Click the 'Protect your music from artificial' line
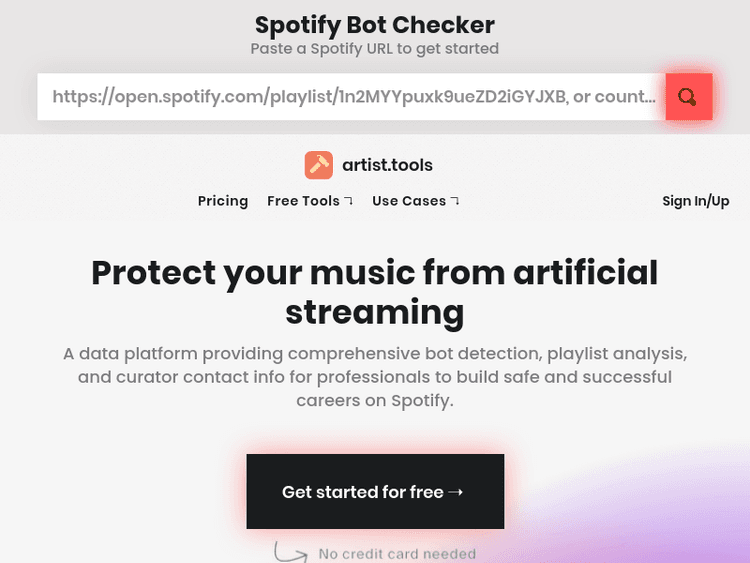The width and height of the screenshot is (750, 563). [x=375, y=272]
